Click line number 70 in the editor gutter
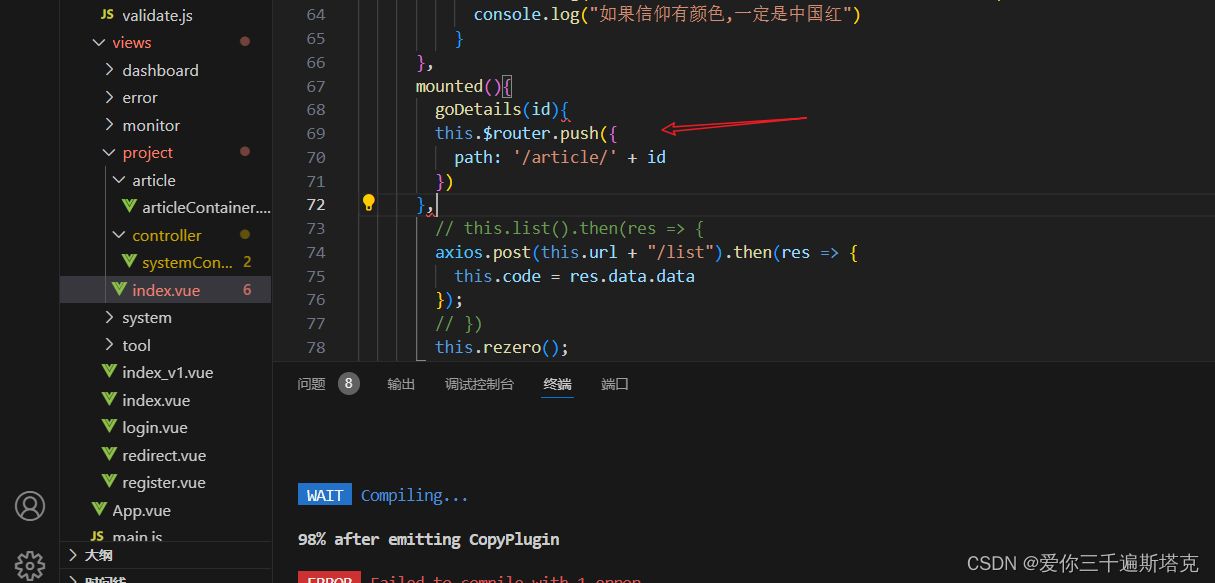Viewport: 1215px width, 583px height. (x=316, y=156)
